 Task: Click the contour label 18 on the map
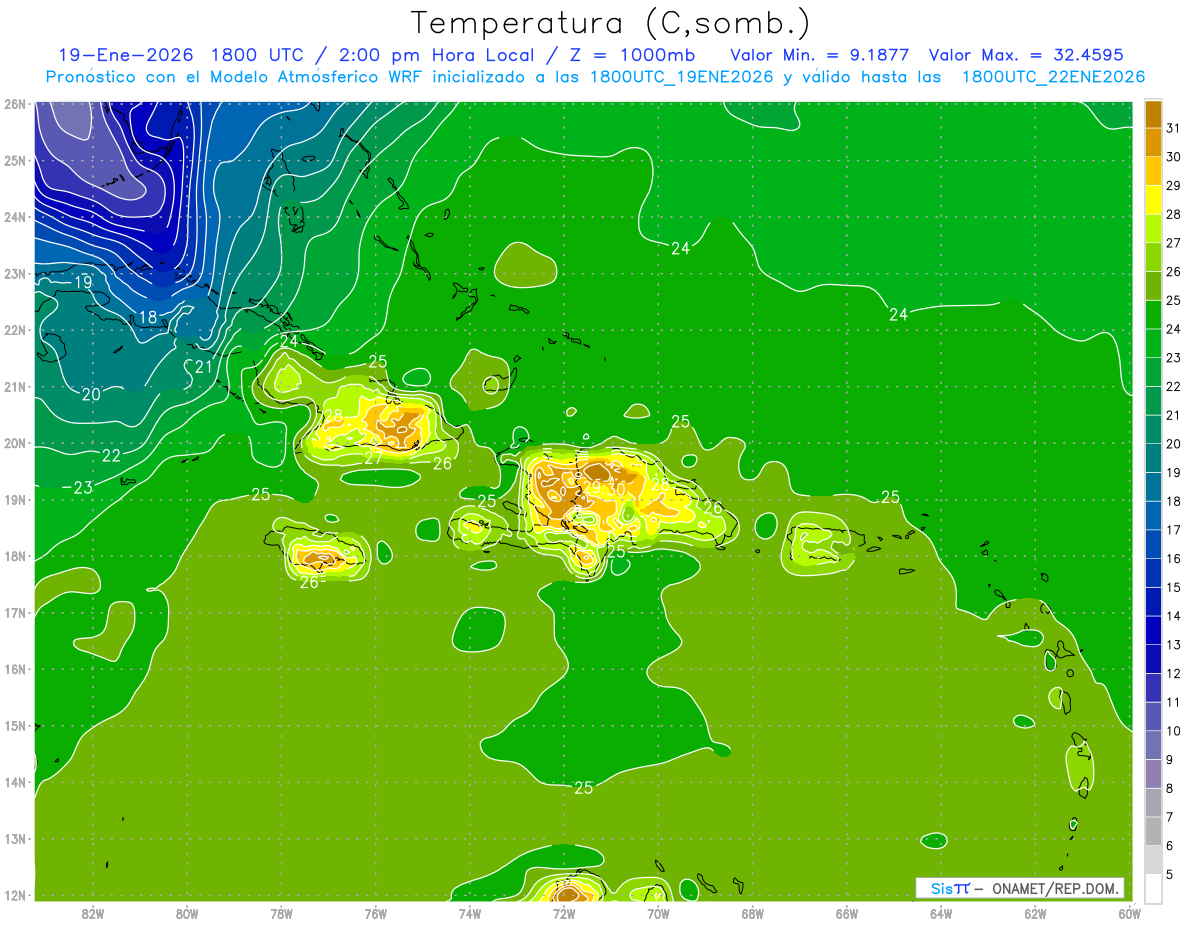(x=147, y=317)
